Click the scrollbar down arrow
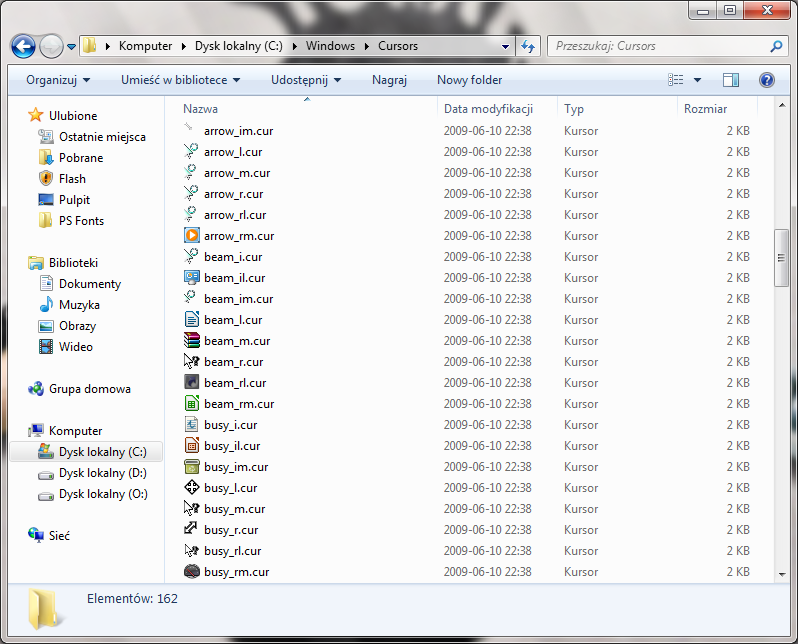This screenshot has width=798, height=644. coord(782,574)
